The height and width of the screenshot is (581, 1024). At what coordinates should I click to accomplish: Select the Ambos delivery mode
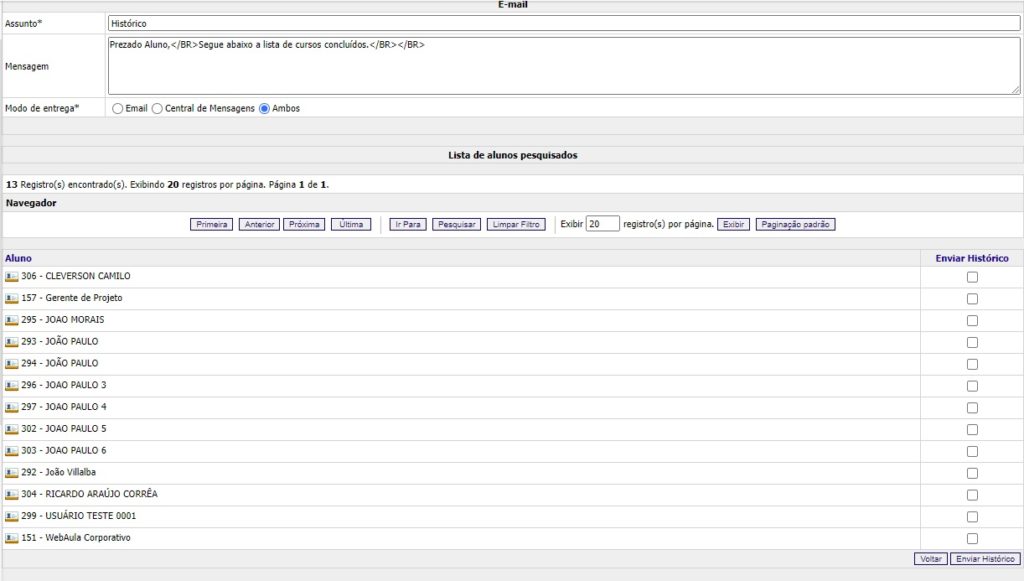pos(265,108)
